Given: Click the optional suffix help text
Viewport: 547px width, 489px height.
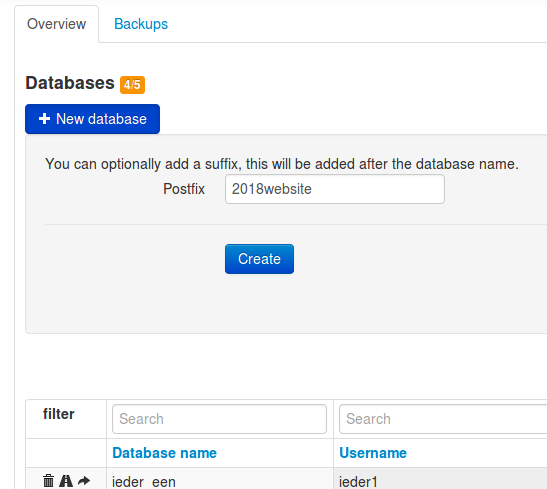Looking at the screenshot, I should 282,164.
